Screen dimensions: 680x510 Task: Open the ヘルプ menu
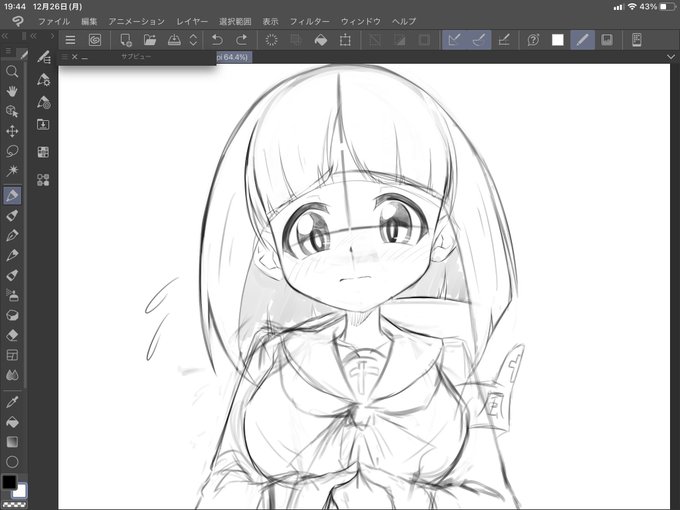click(x=404, y=21)
